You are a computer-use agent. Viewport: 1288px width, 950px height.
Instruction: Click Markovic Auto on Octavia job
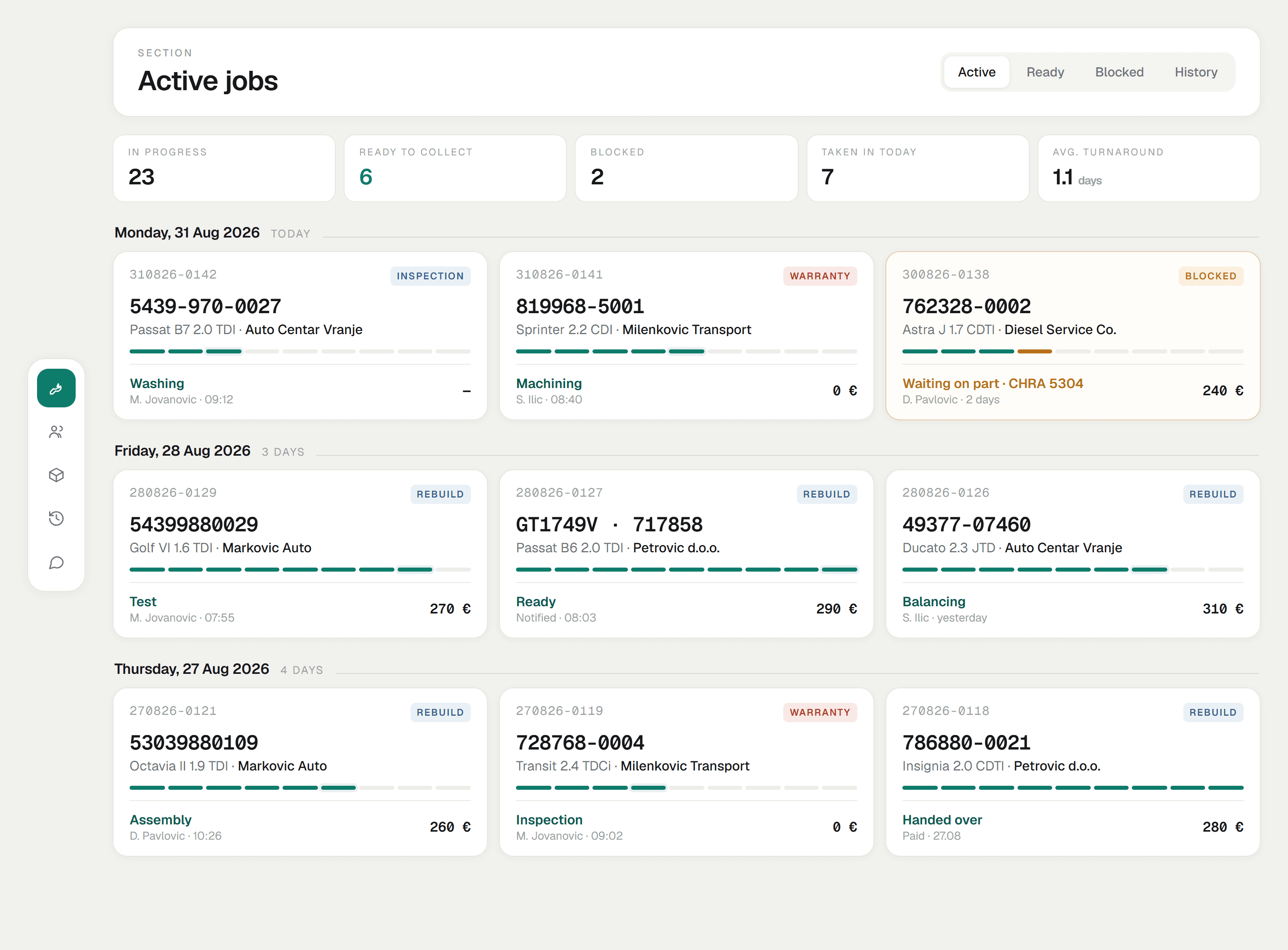(282, 766)
